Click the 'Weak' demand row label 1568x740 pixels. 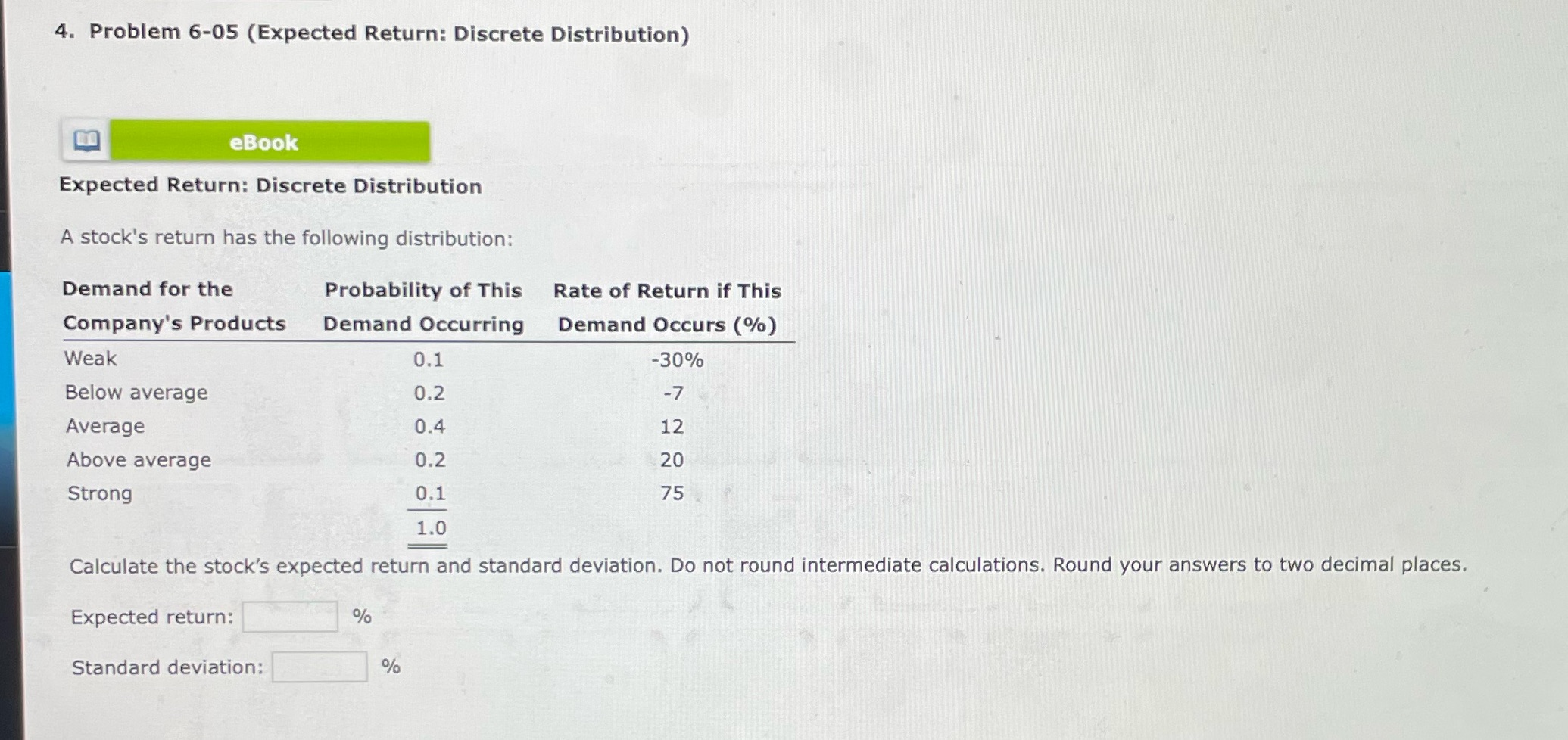pyautogui.click(x=90, y=358)
